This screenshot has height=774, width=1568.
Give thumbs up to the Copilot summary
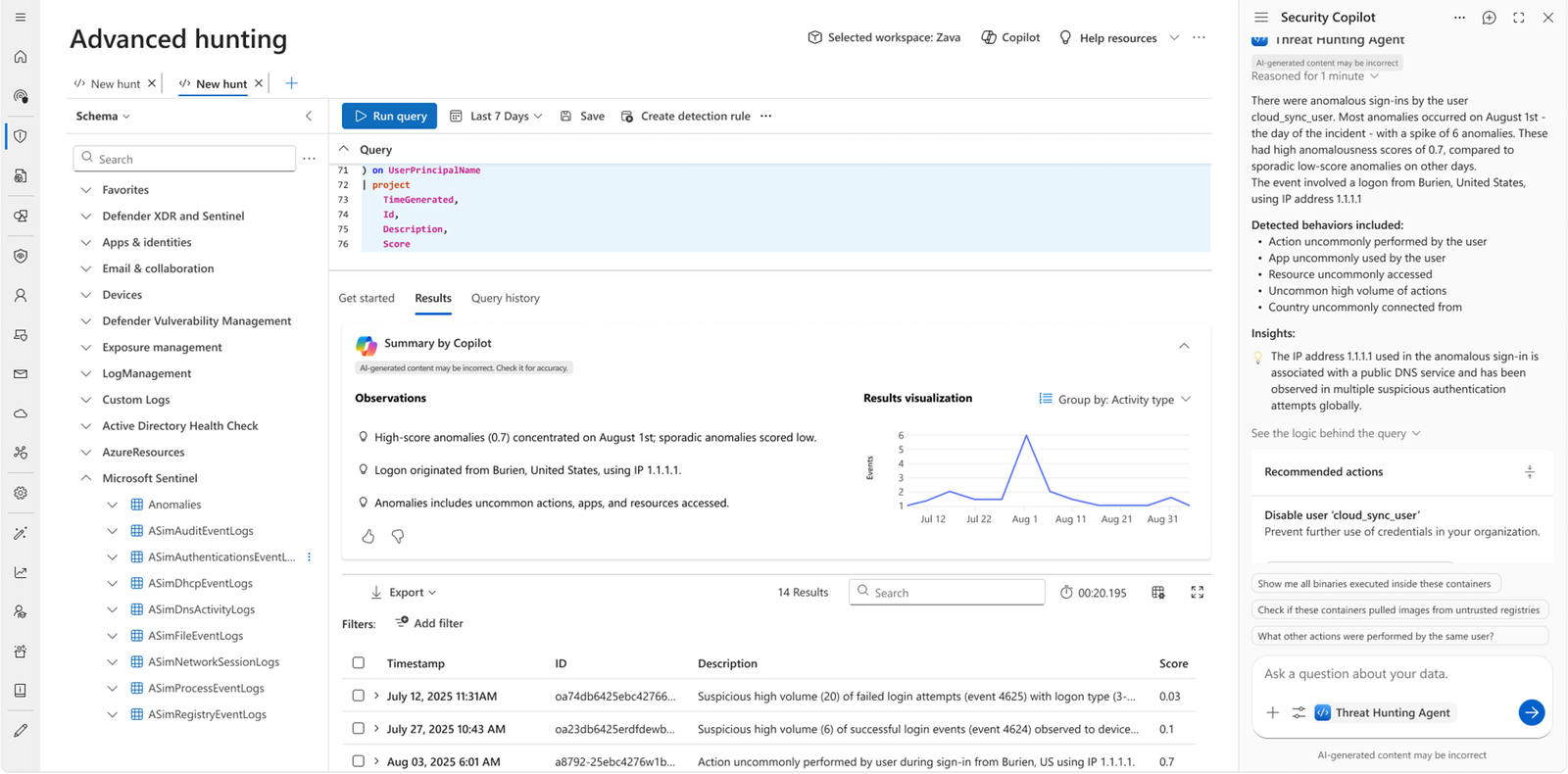pos(368,536)
